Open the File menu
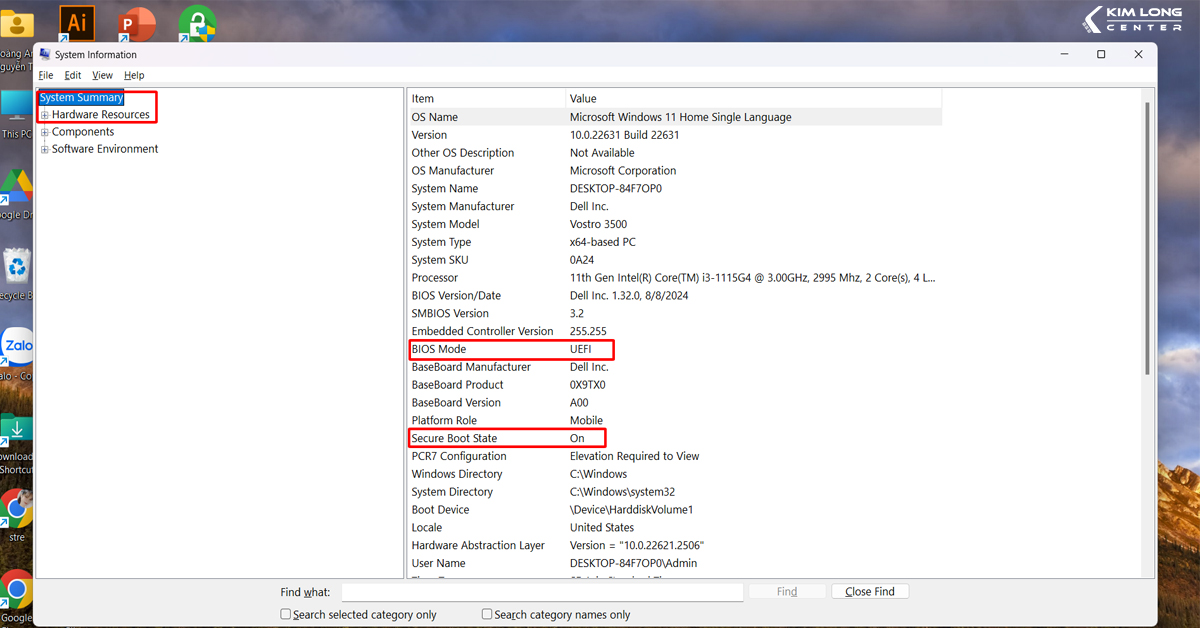Screen dimensions: 1200x628 point(46,75)
